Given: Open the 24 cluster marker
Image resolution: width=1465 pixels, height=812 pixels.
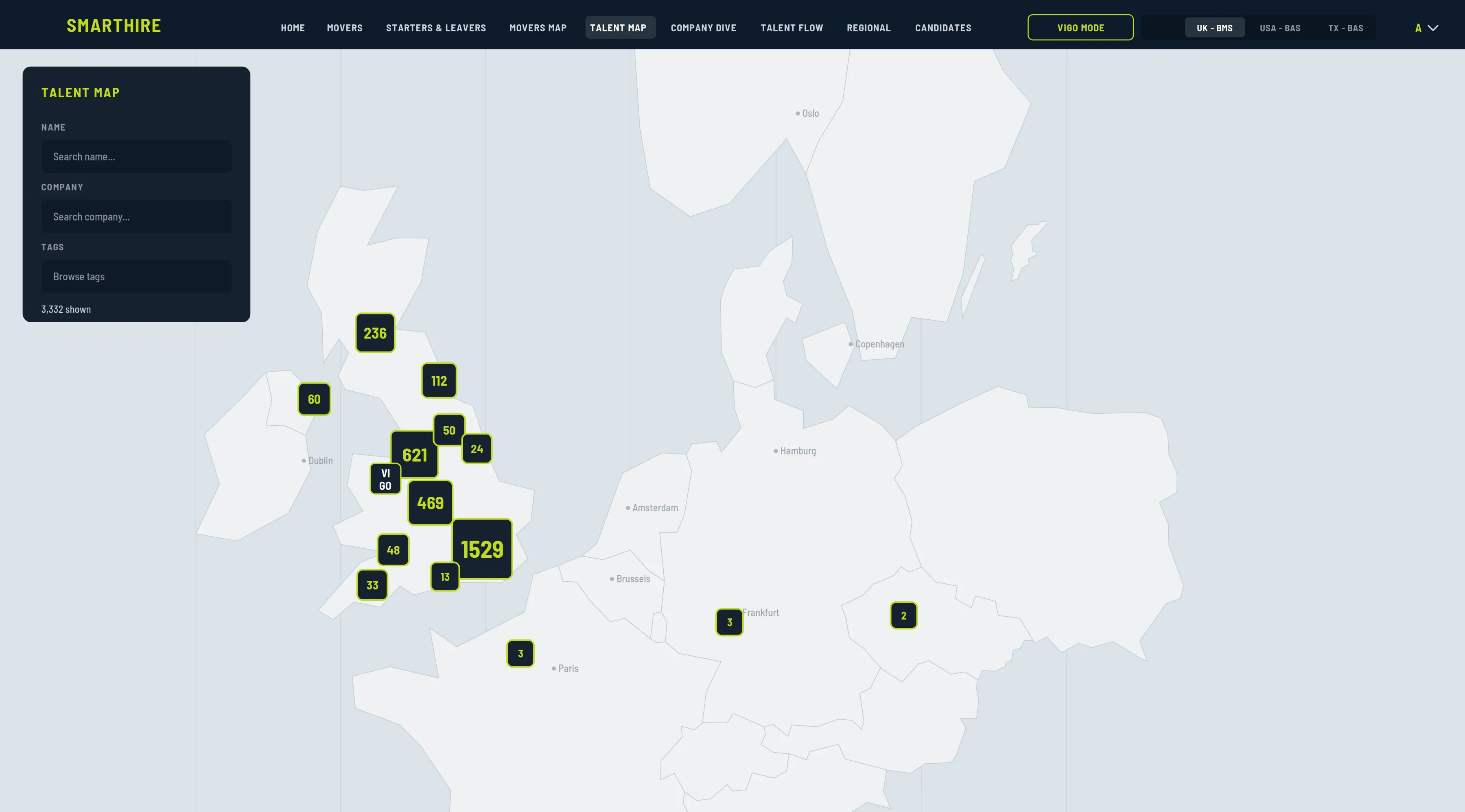Looking at the screenshot, I should (x=477, y=449).
